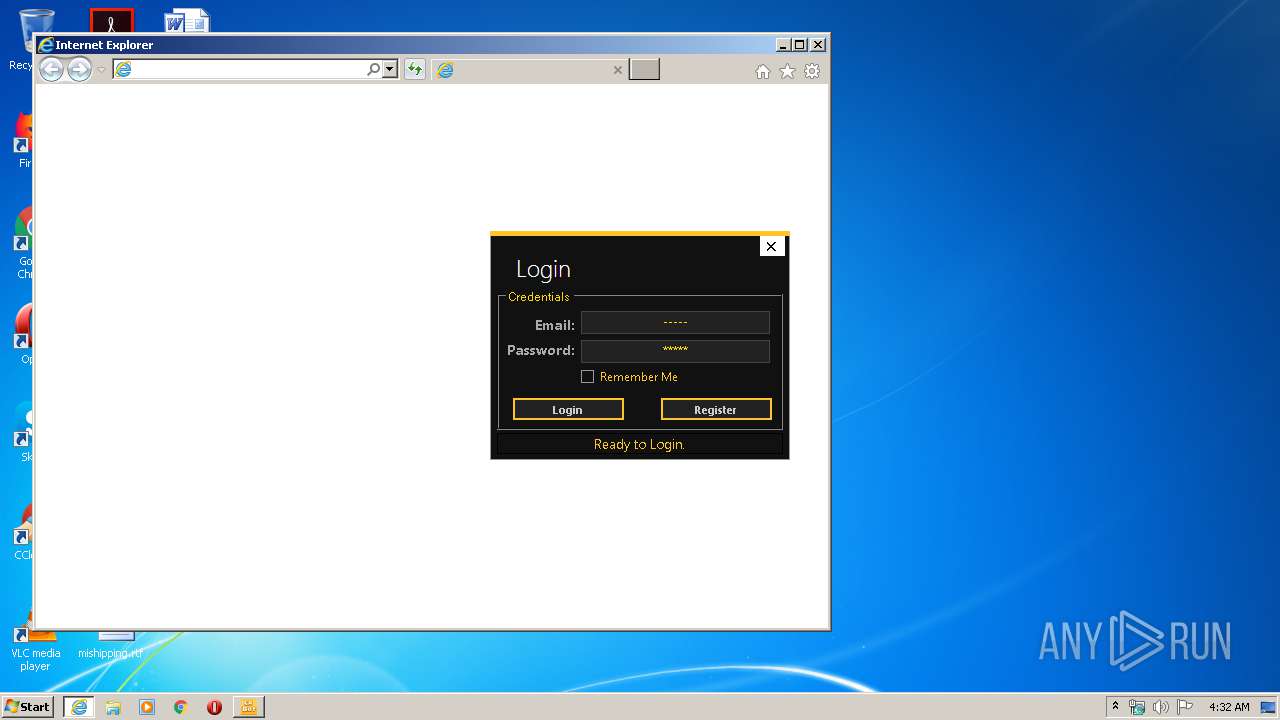Click the Internet Explorer address bar

pos(240,69)
